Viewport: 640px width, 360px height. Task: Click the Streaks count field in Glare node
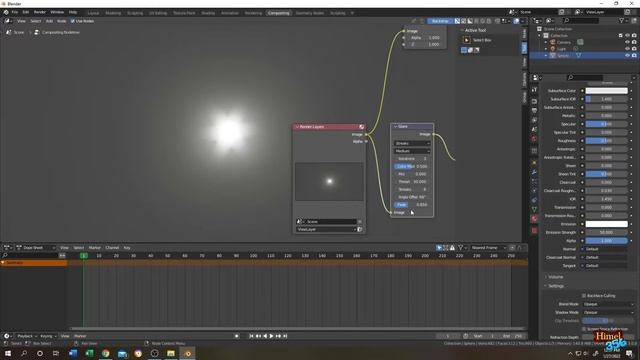pos(411,189)
